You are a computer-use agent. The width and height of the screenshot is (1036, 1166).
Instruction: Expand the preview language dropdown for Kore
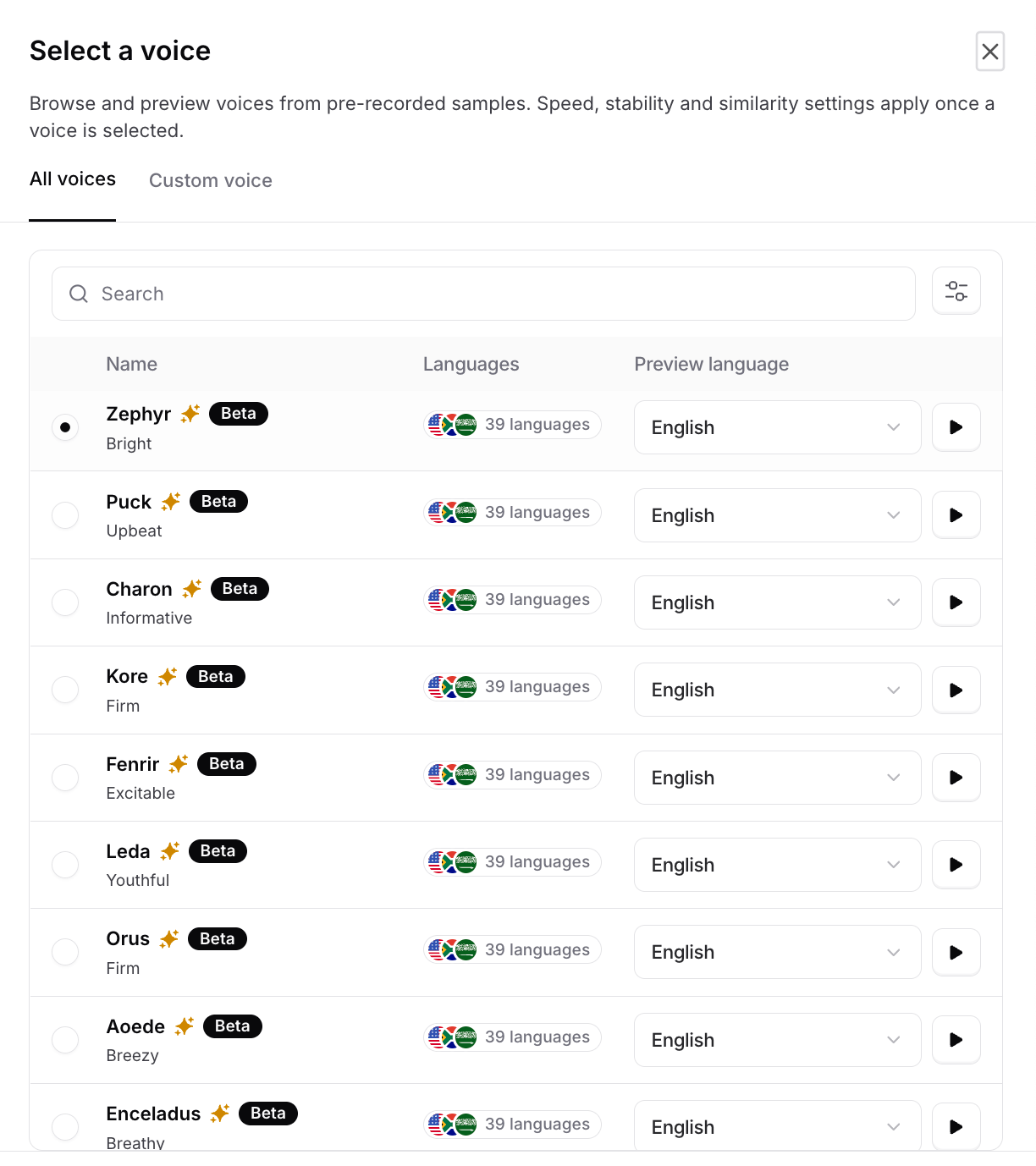click(777, 690)
